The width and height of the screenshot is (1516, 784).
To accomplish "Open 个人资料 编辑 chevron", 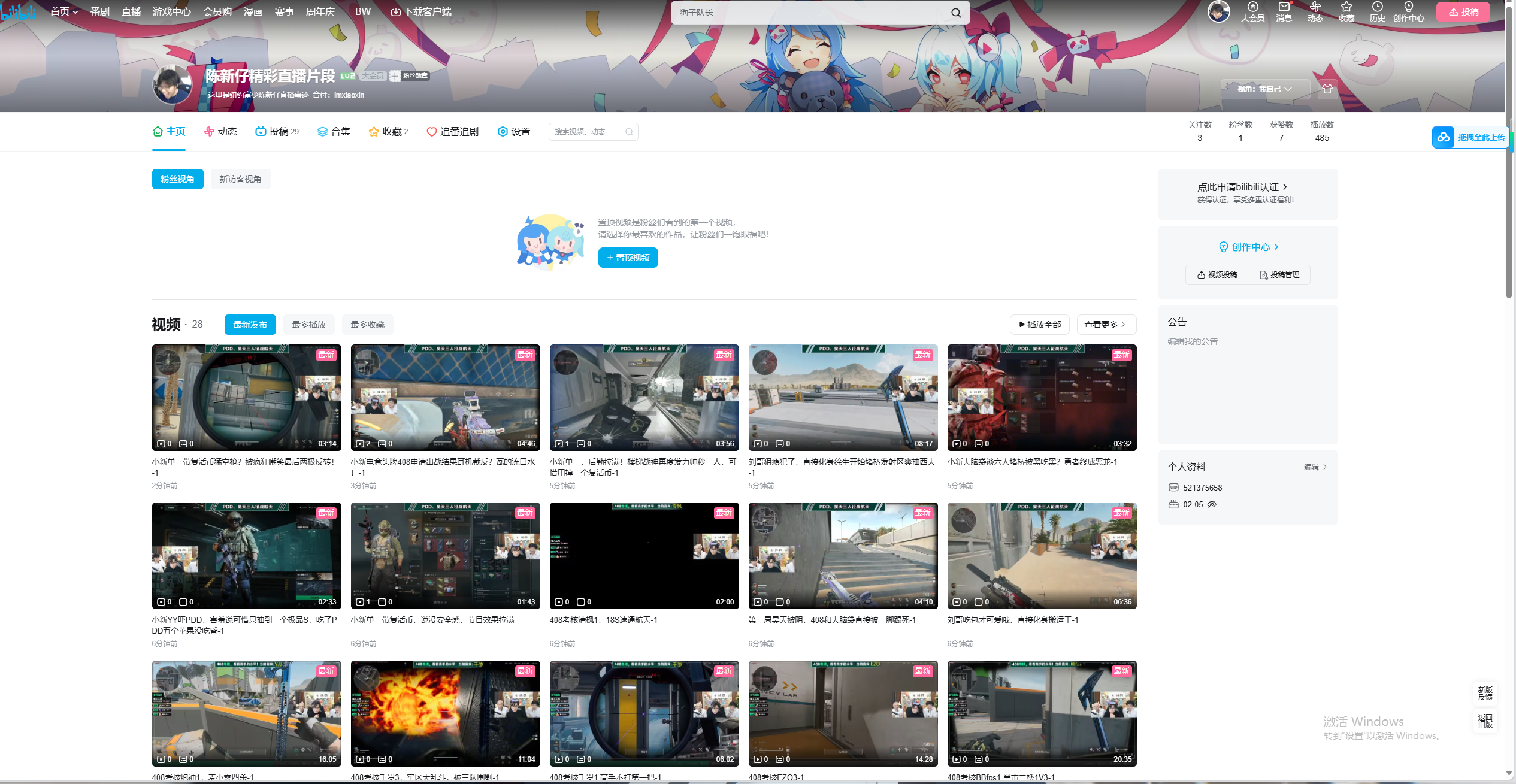I will coord(1315,467).
